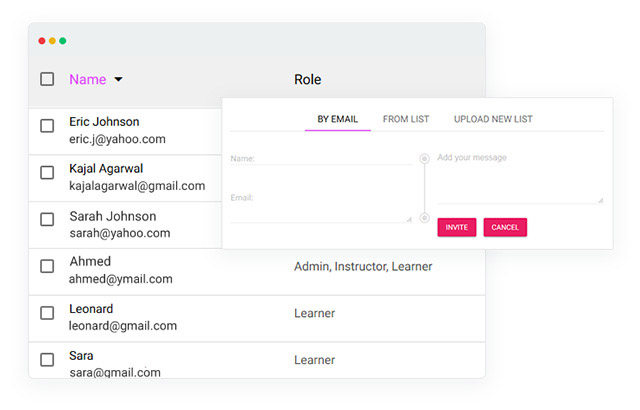
Task: Select the Kajal Agarwal row checkbox
Action: click(x=47, y=172)
